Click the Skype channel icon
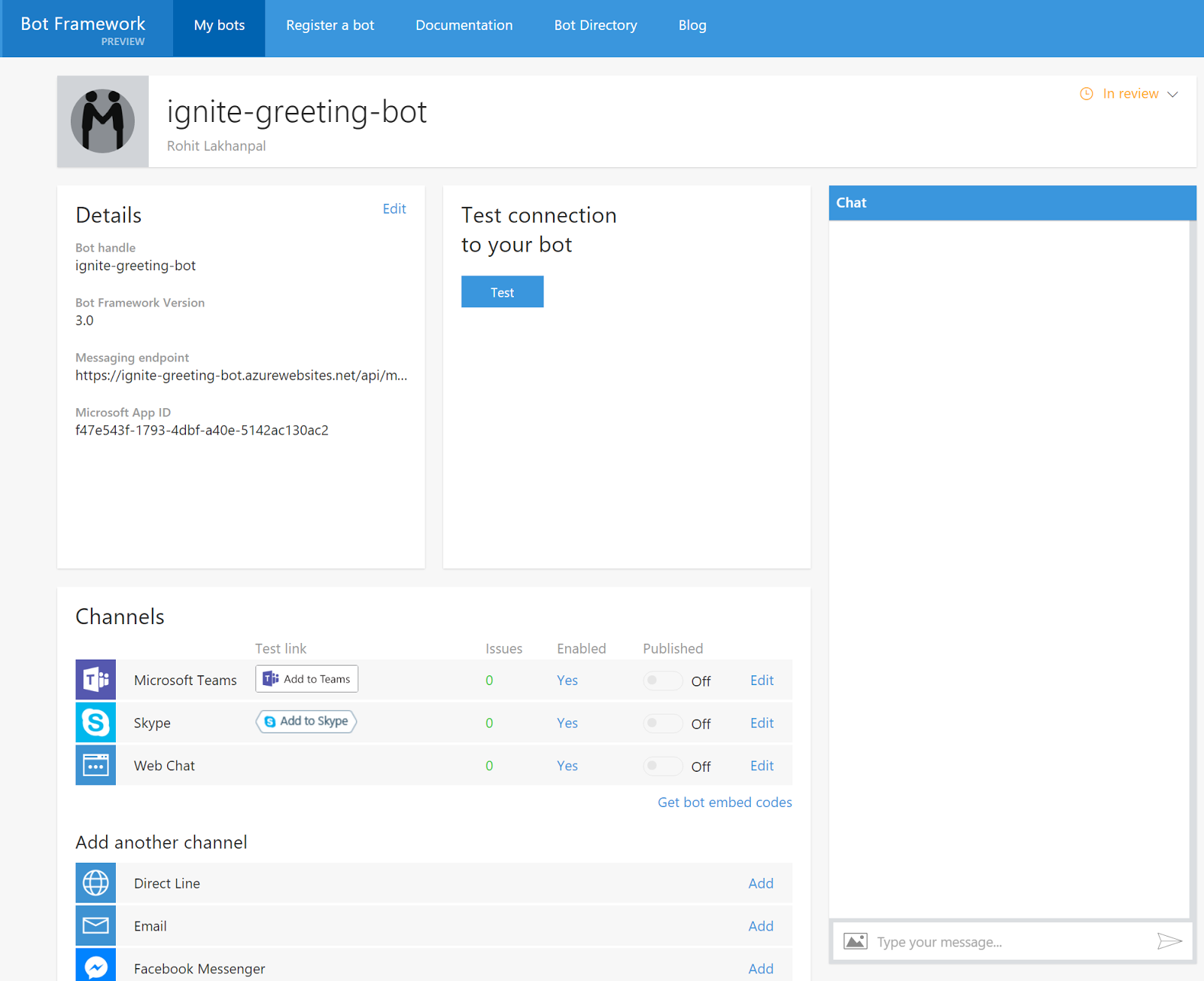This screenshot has width=1204, height=981. 95,722
